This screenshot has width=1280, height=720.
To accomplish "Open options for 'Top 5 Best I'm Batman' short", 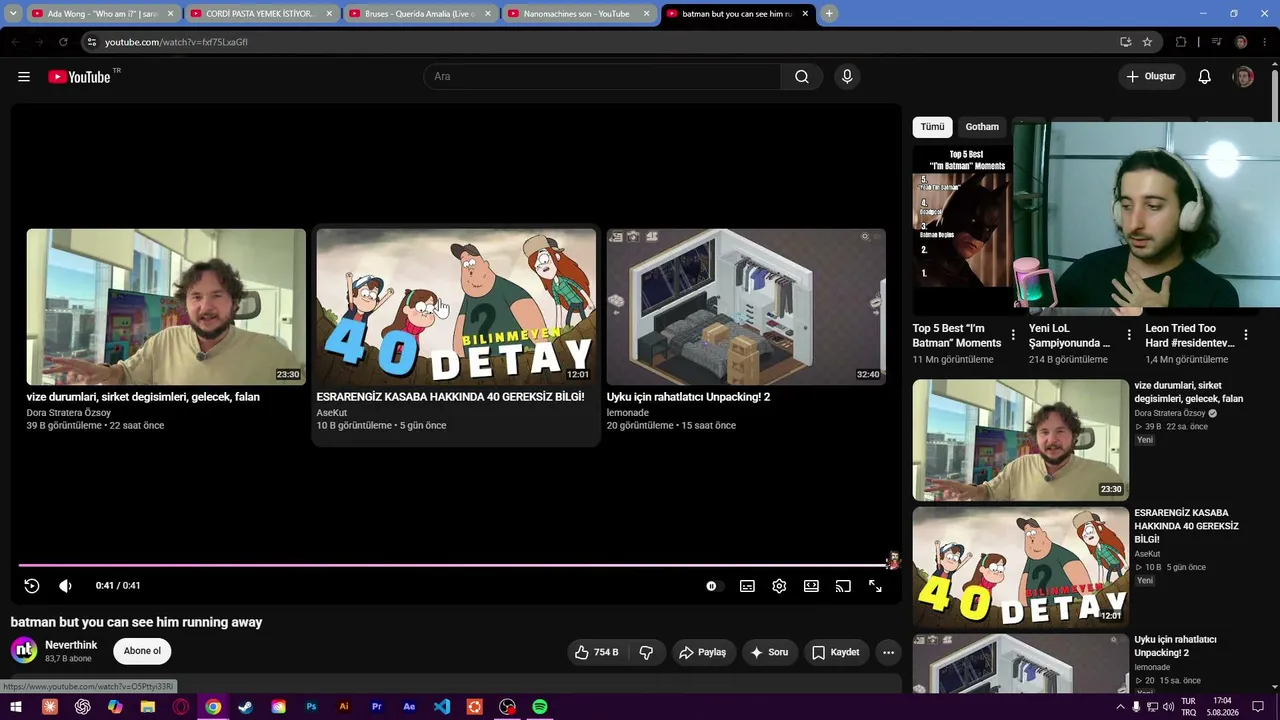I will tap(1013, 335).
